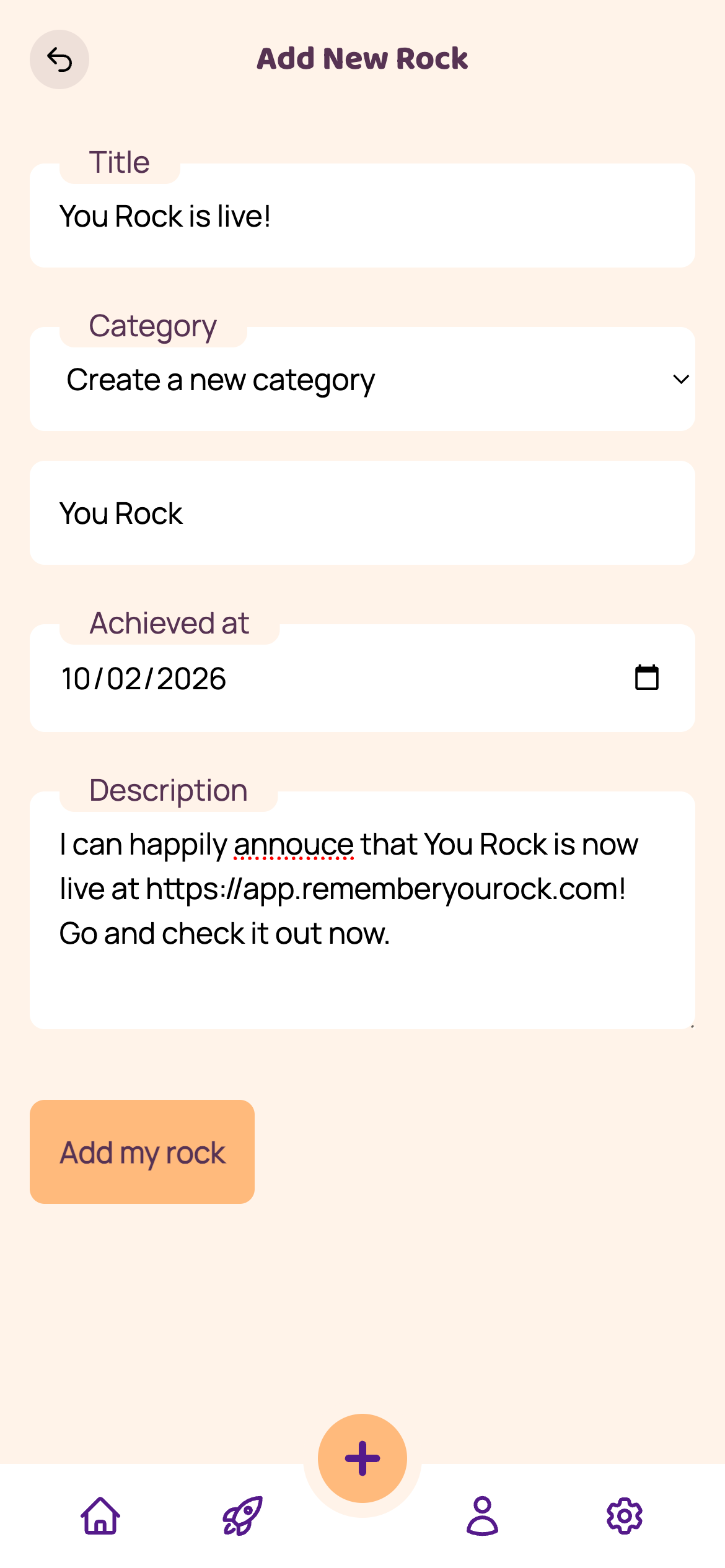725x1568 pixels.
Task: Tap the 'Add New Rock' page header
Action: (x=362, y=59)
